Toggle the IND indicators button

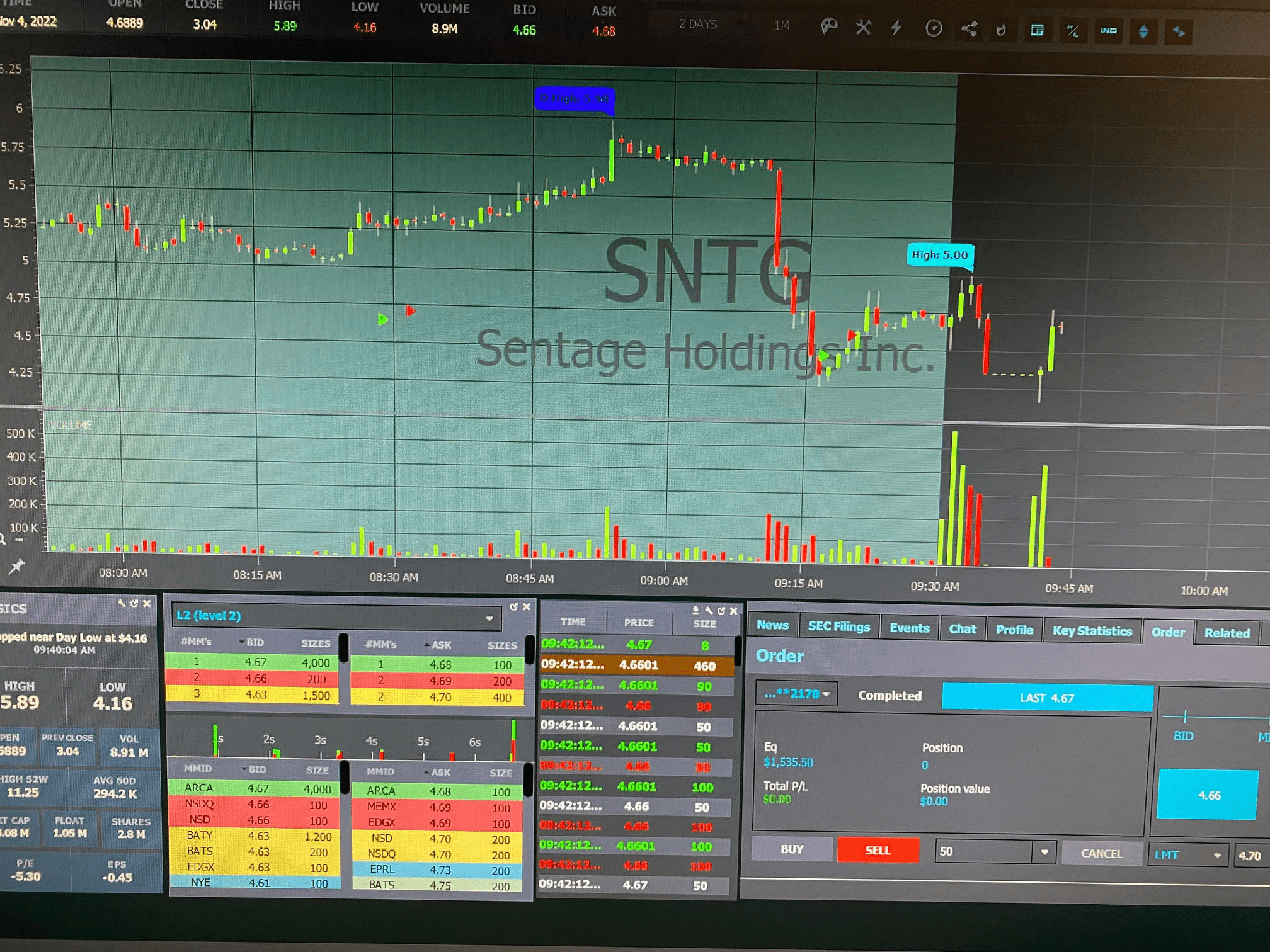pyautogui.click(x=1108, y=30)
